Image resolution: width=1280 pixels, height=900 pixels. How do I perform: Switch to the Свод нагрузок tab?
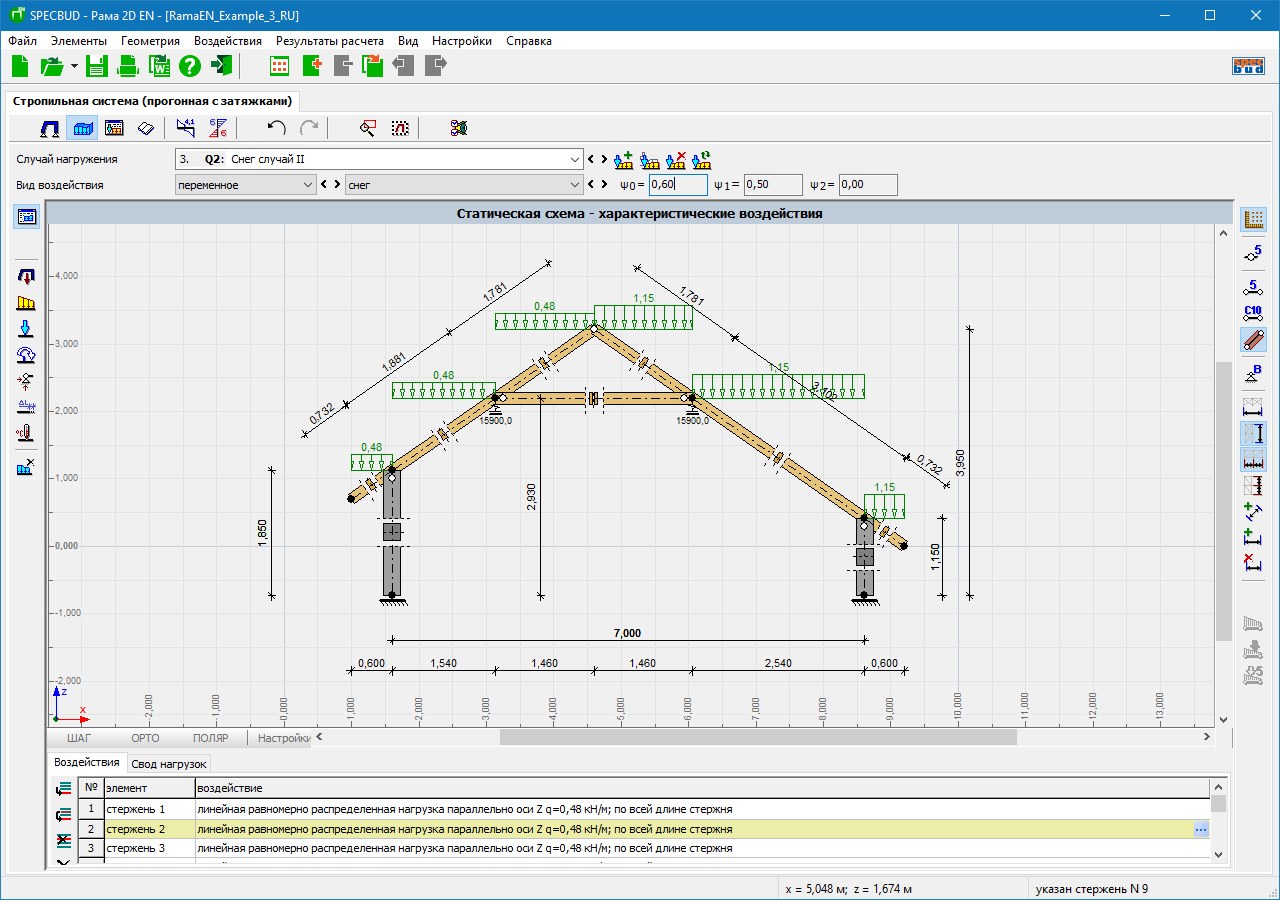click(x=169, y=764)
